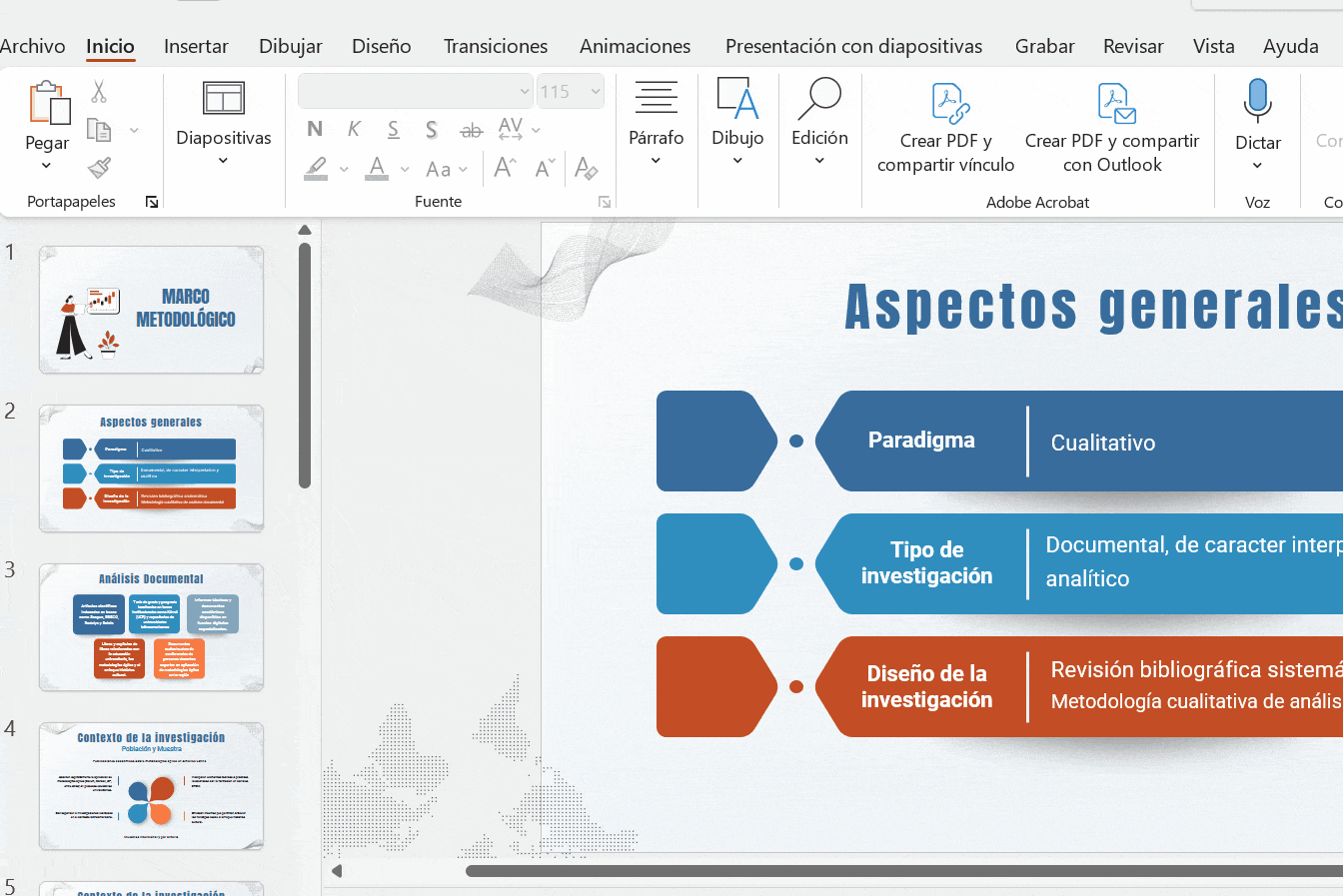This screenshot has height=896, width=1343.
Task: Toggle strikethrough (ab) formatting
Action: (471, 130)
